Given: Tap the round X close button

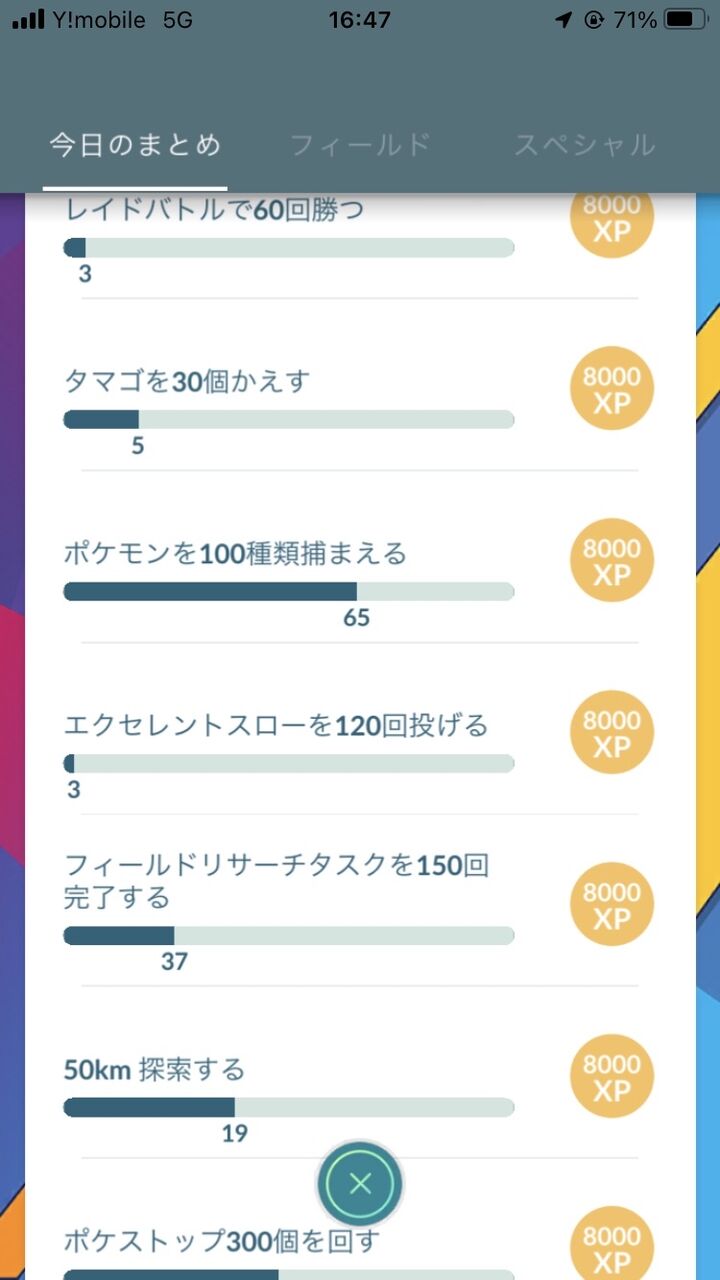Looking at the screenshot, I should tap(361, 1184).
